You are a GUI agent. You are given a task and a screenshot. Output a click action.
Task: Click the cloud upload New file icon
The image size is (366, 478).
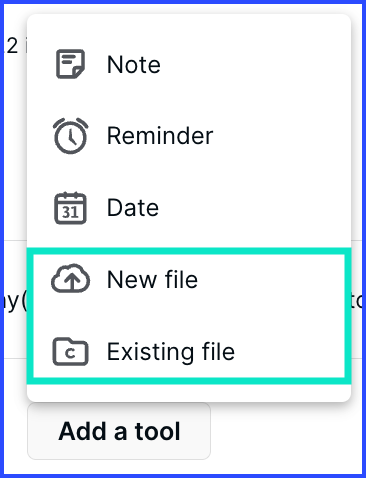[70, 279]
